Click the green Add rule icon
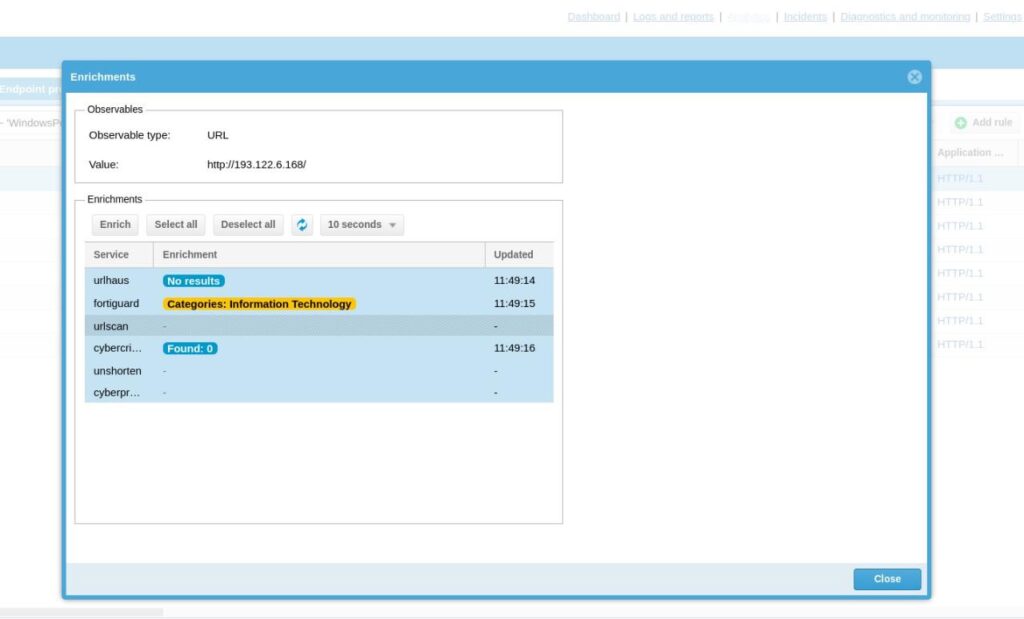 click(960, 123)
